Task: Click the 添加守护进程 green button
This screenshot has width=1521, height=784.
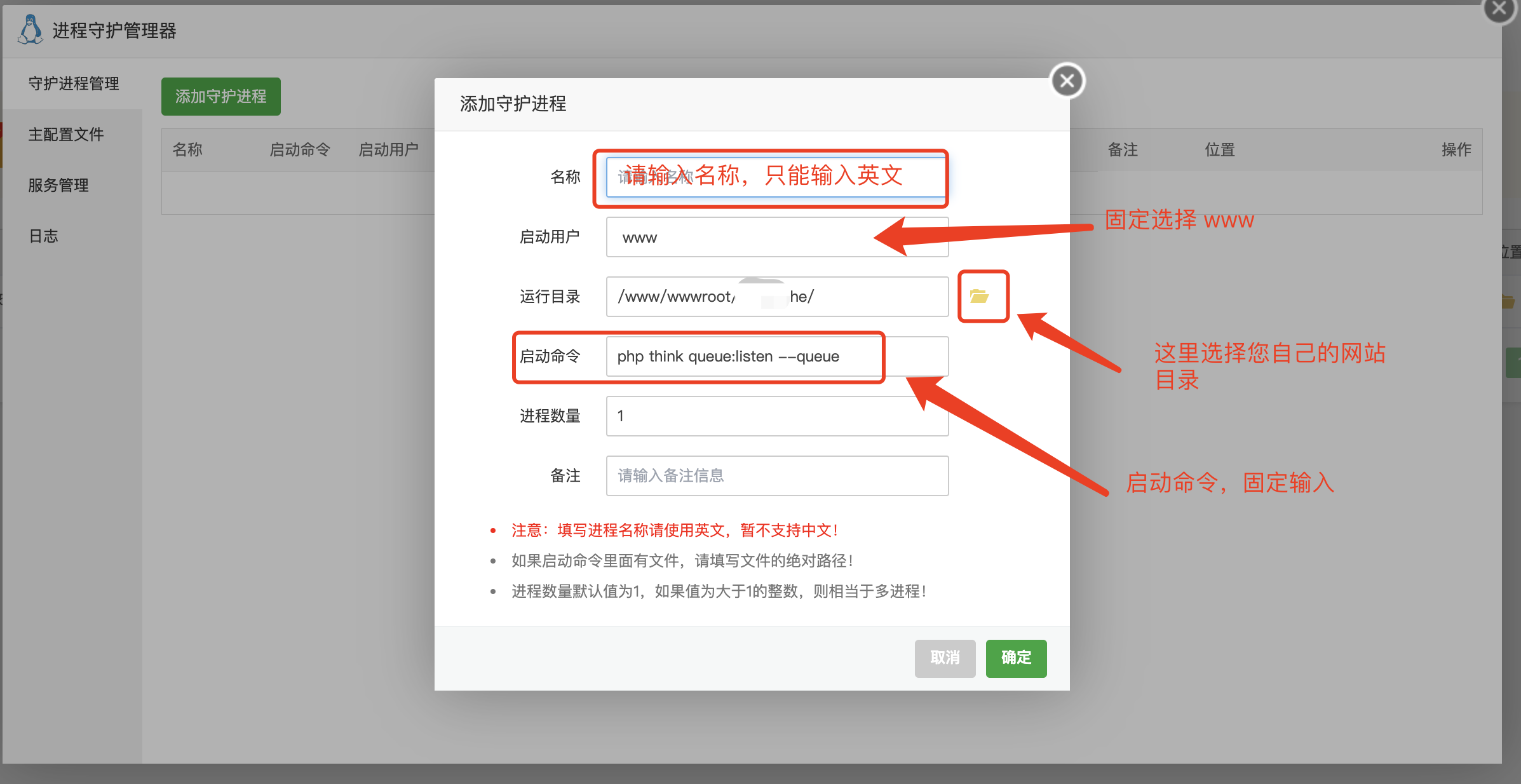Action: click(220, 97)
